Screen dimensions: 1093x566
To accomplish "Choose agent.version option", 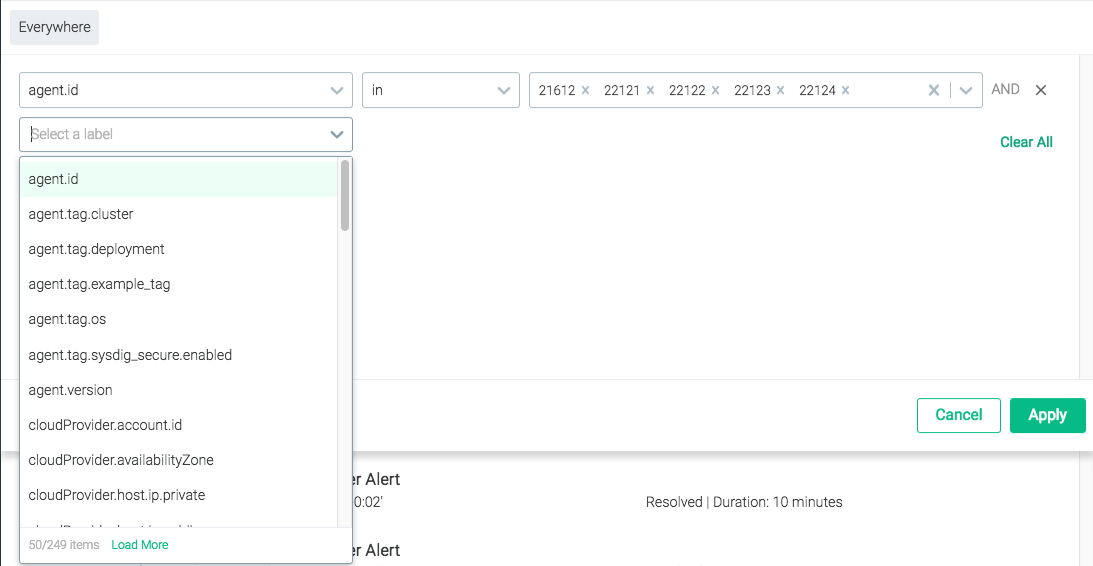I will click(178, 390).
